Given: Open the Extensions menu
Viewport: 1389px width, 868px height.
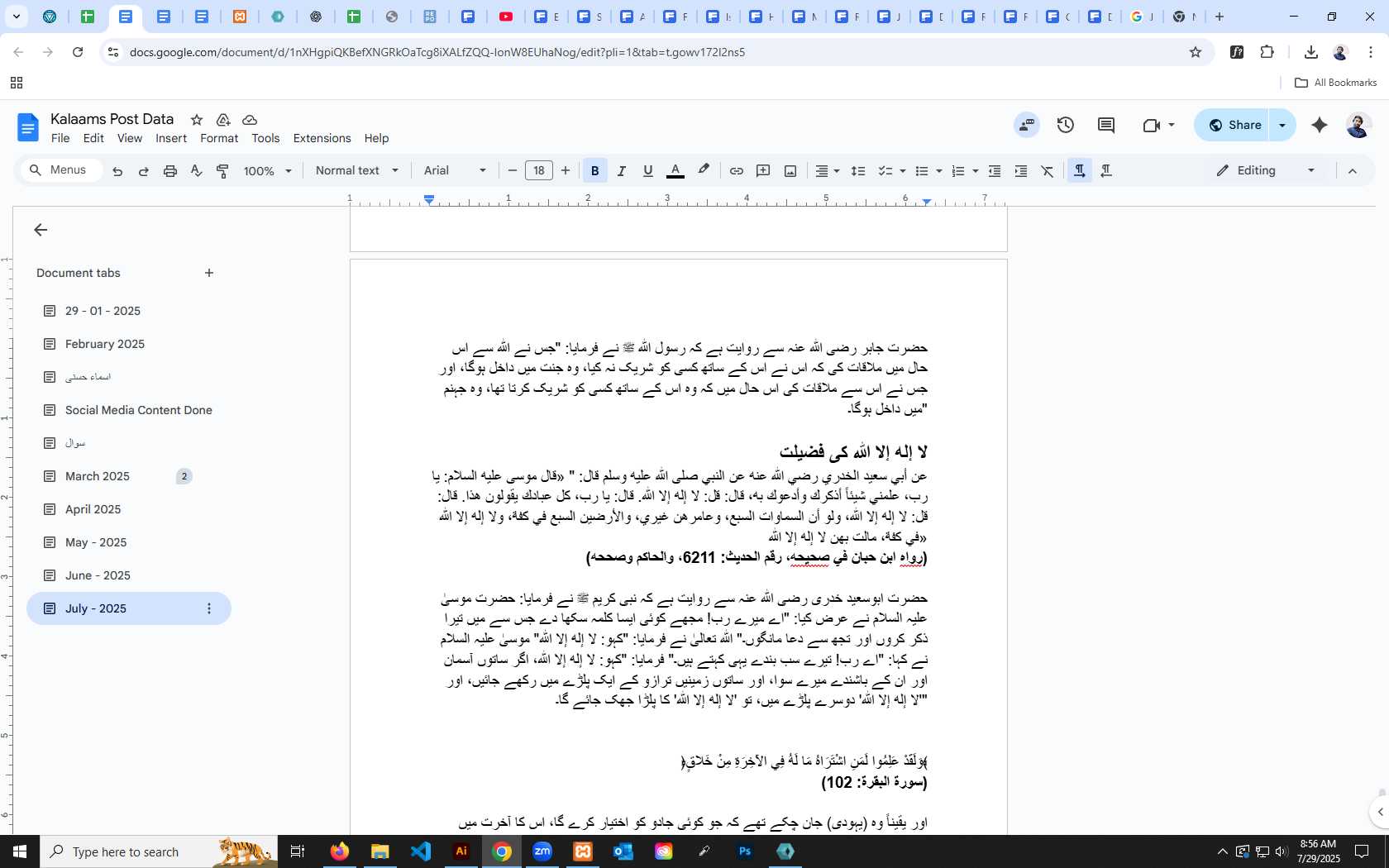Looking at the screenshot, I should 322,139.
